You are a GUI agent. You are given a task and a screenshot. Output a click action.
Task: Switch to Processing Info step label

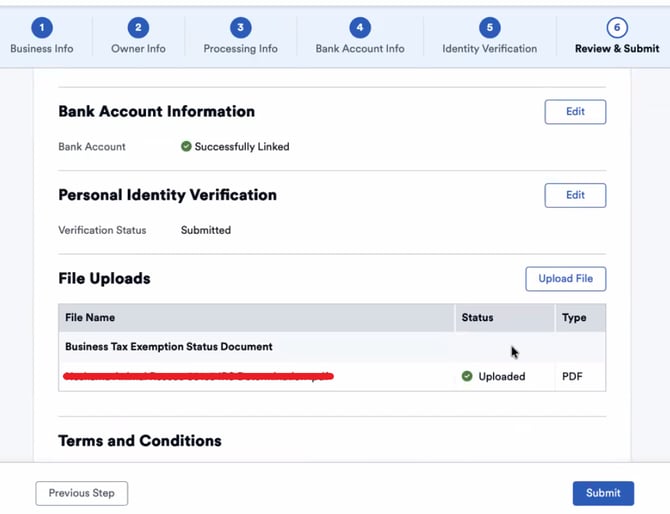pyautogui.click(x=241, y=49)
